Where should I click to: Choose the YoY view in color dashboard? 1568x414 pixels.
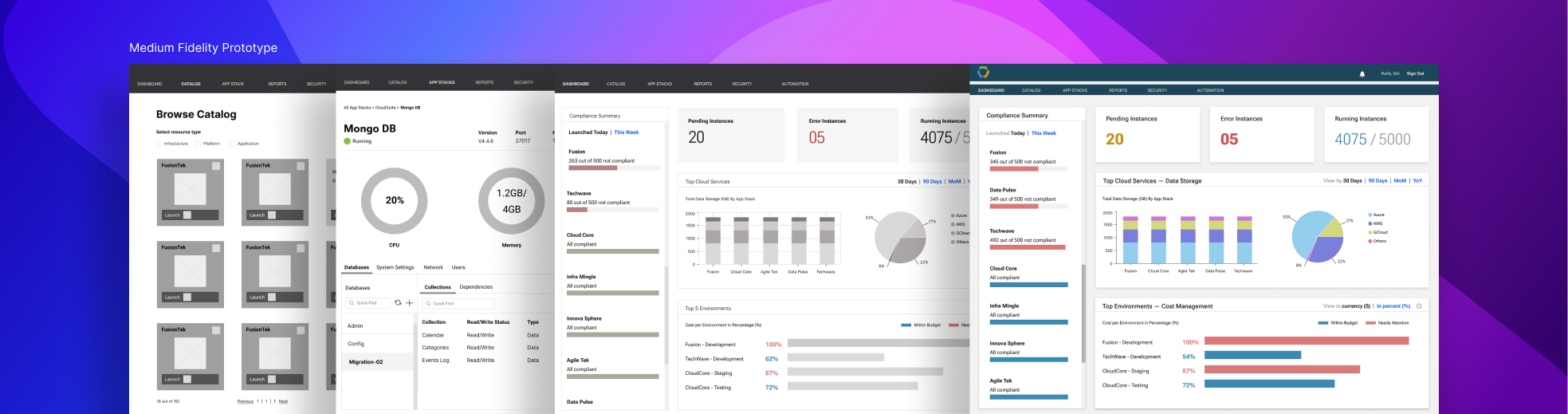1417,180
